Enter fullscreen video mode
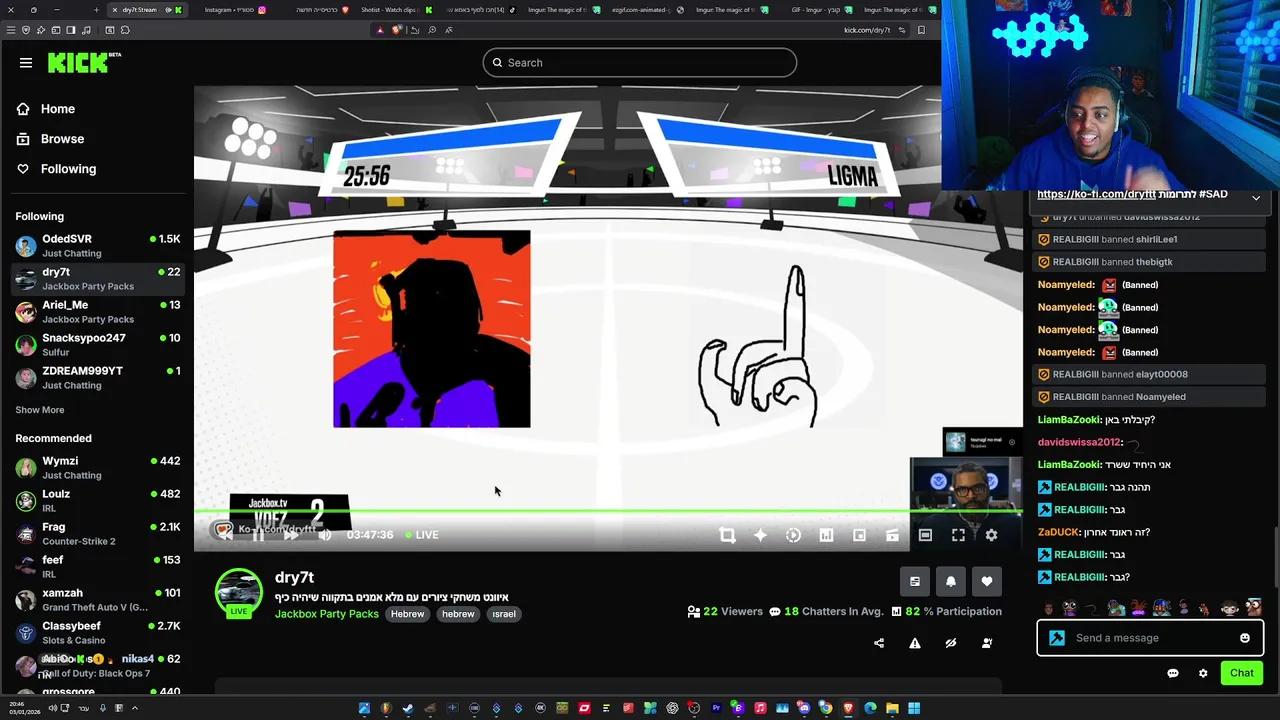The height and width of the screenshot is (720, 1280). tap(958, 535)
